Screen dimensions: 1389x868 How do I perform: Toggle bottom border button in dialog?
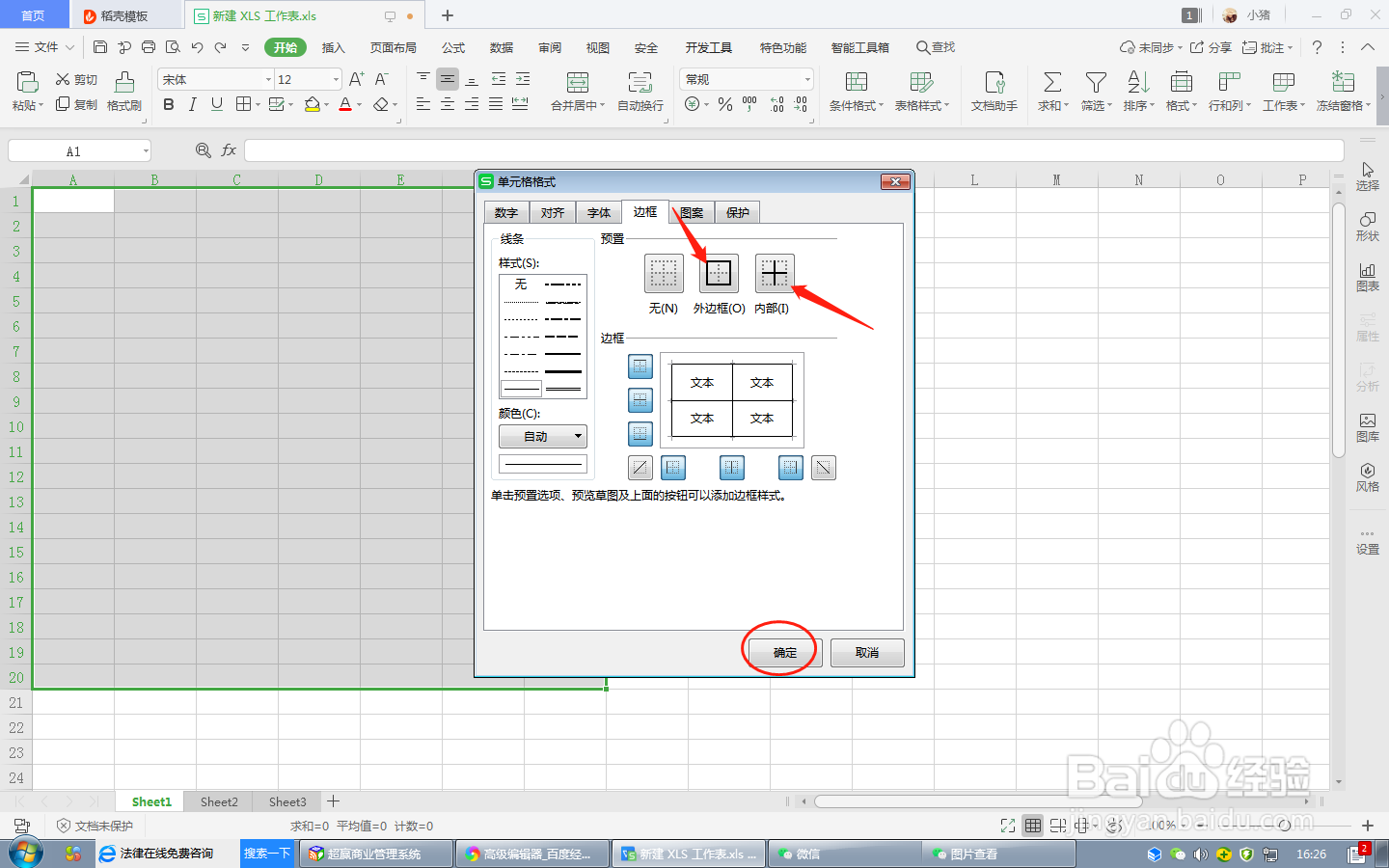pyautogui.click(x=640, y=434)
